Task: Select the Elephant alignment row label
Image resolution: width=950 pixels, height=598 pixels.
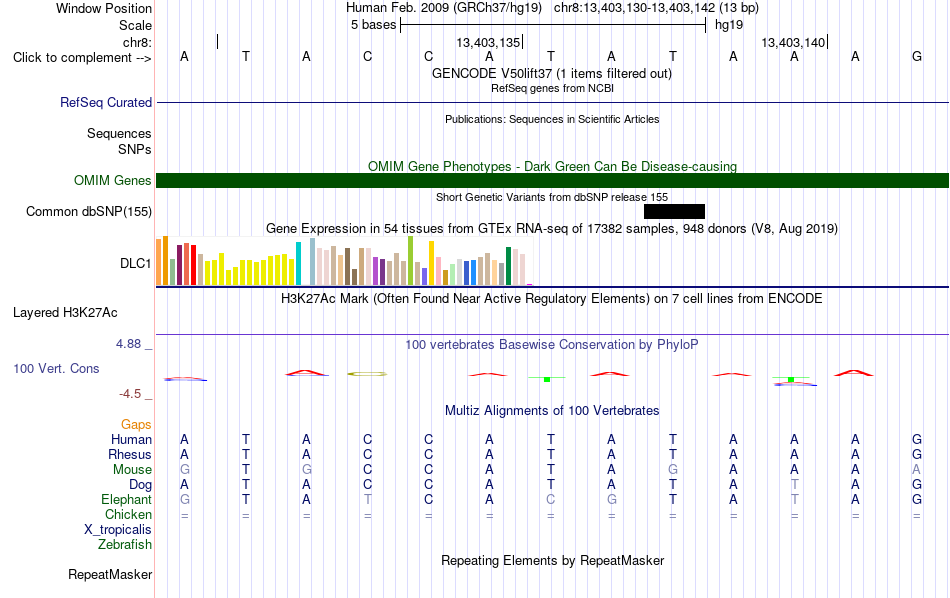Action: point(126,499)
